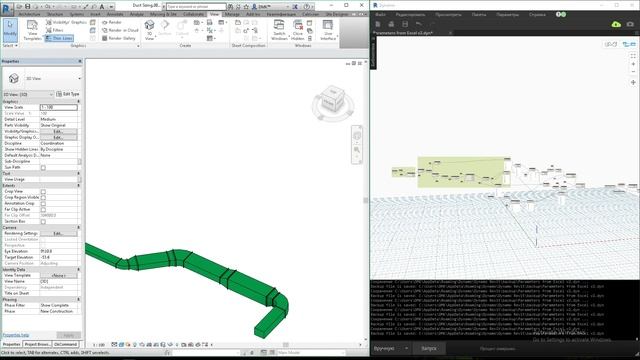Click Edit button for Visibility/Graphics overrides
Viewport: 640px width, 360px height.
click(x=58, y=131)
